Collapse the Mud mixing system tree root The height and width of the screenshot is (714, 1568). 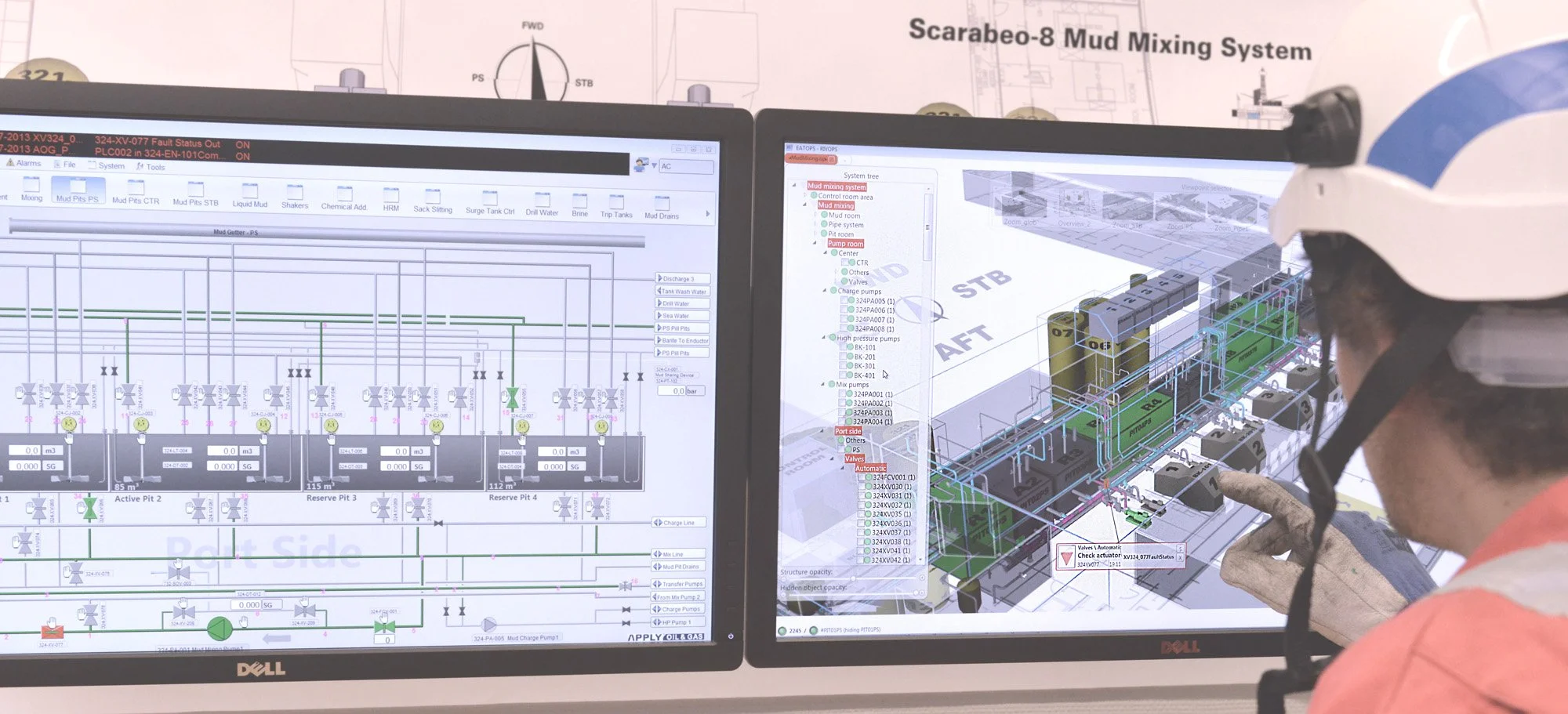(795, 186)
